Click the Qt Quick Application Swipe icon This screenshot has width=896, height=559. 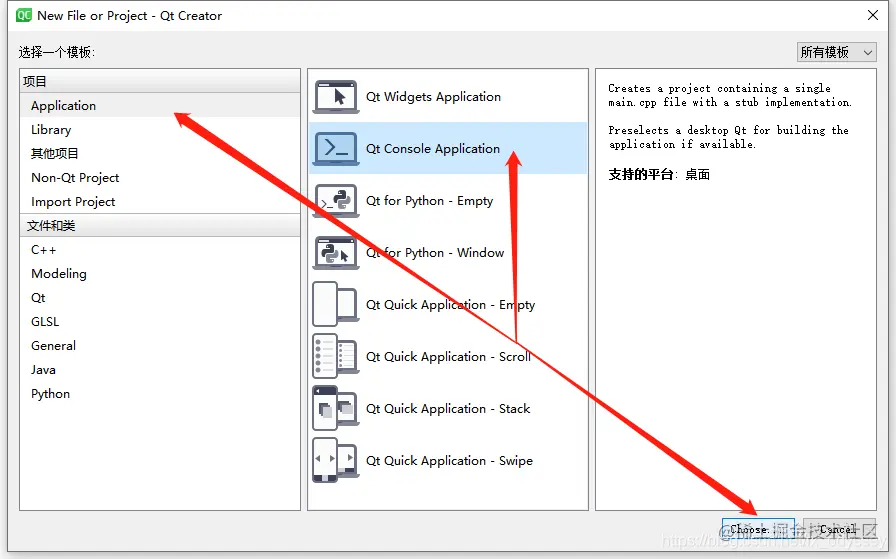pos(335,460)
